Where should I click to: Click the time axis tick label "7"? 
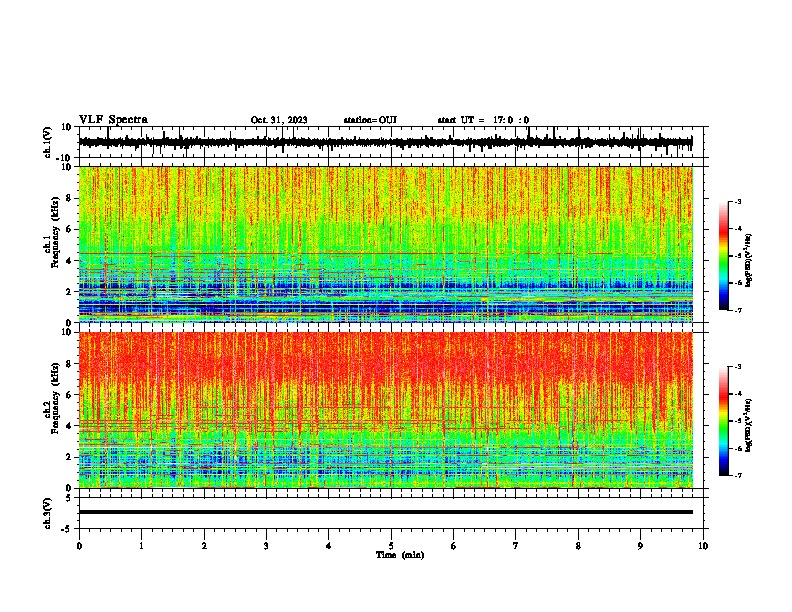coord(516,546)
